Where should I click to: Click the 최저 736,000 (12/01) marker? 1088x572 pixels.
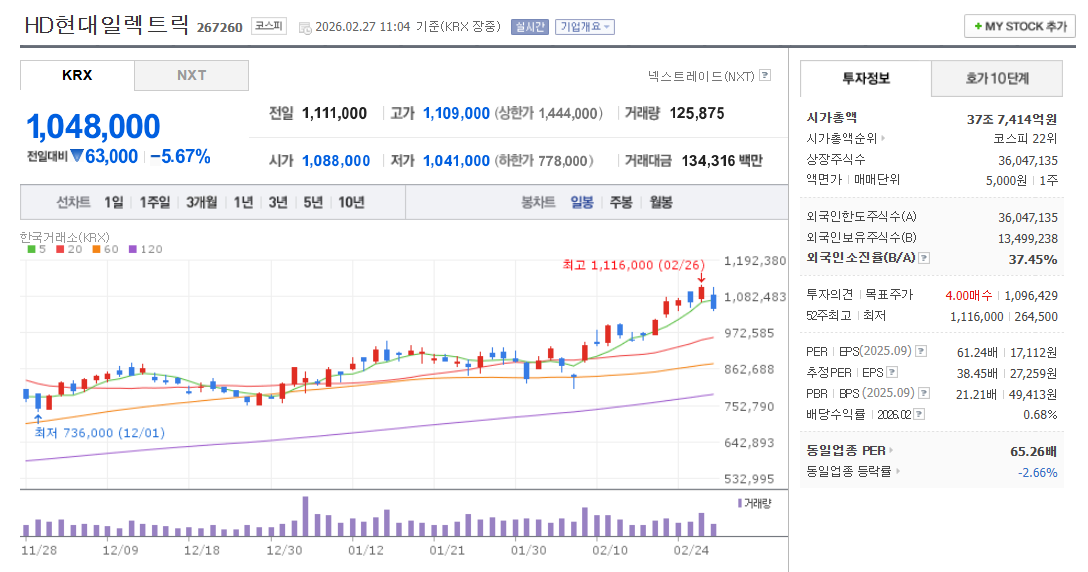(100, 433)
